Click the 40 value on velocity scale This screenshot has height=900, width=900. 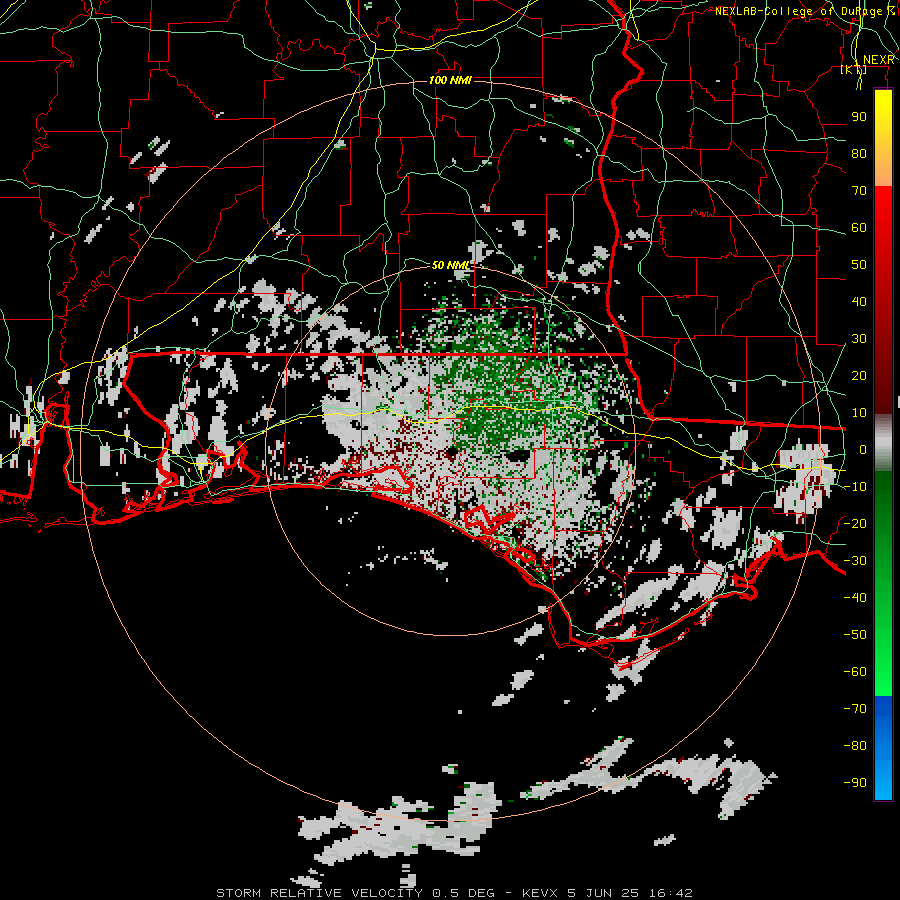click(859, 301)
